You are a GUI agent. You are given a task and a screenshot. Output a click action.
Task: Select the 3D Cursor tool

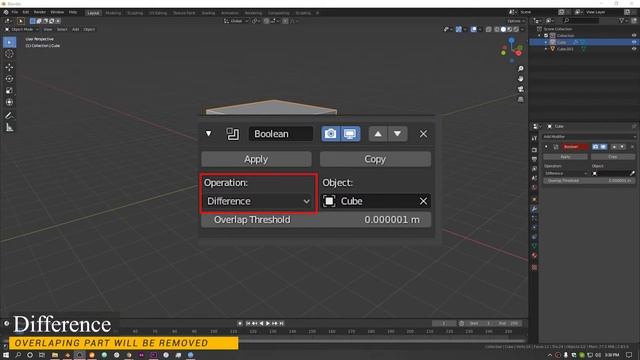tap(9, 54)
